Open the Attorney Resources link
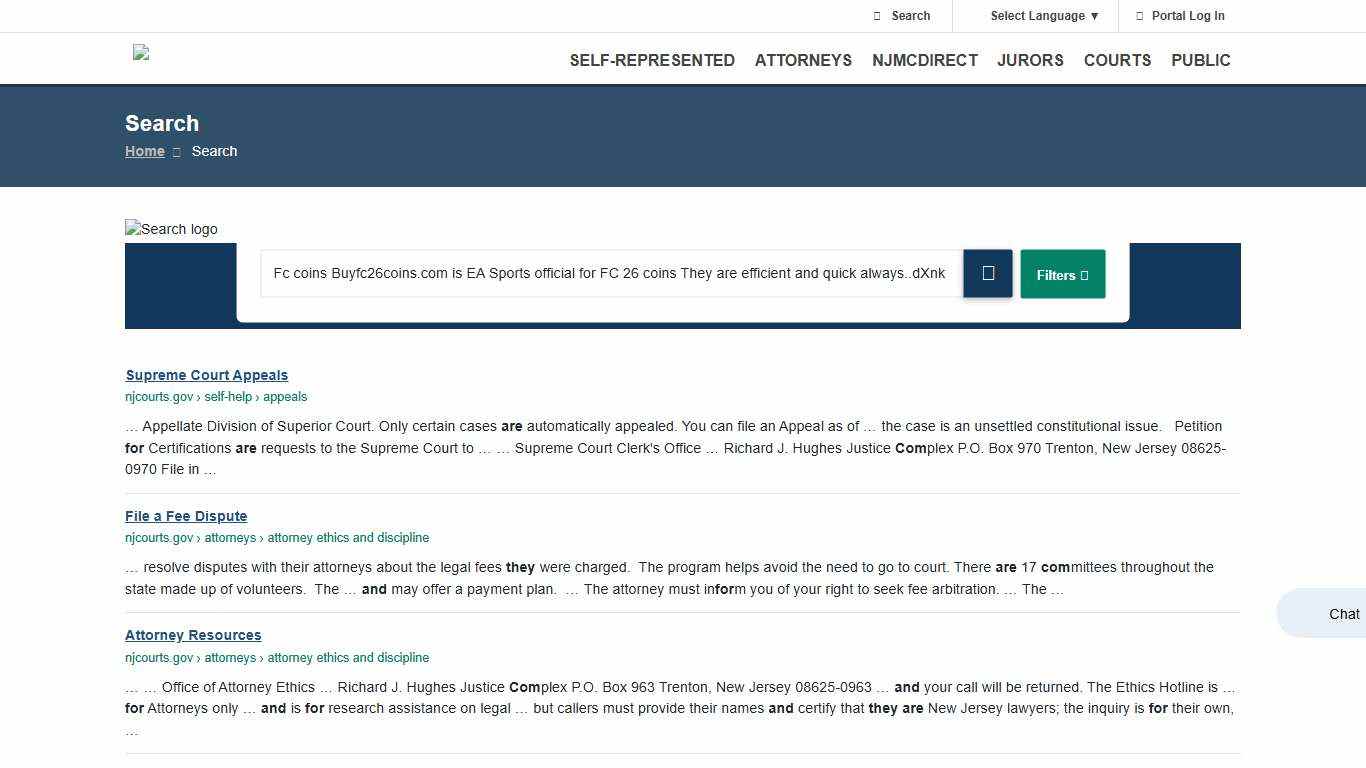 click(193, 635)
